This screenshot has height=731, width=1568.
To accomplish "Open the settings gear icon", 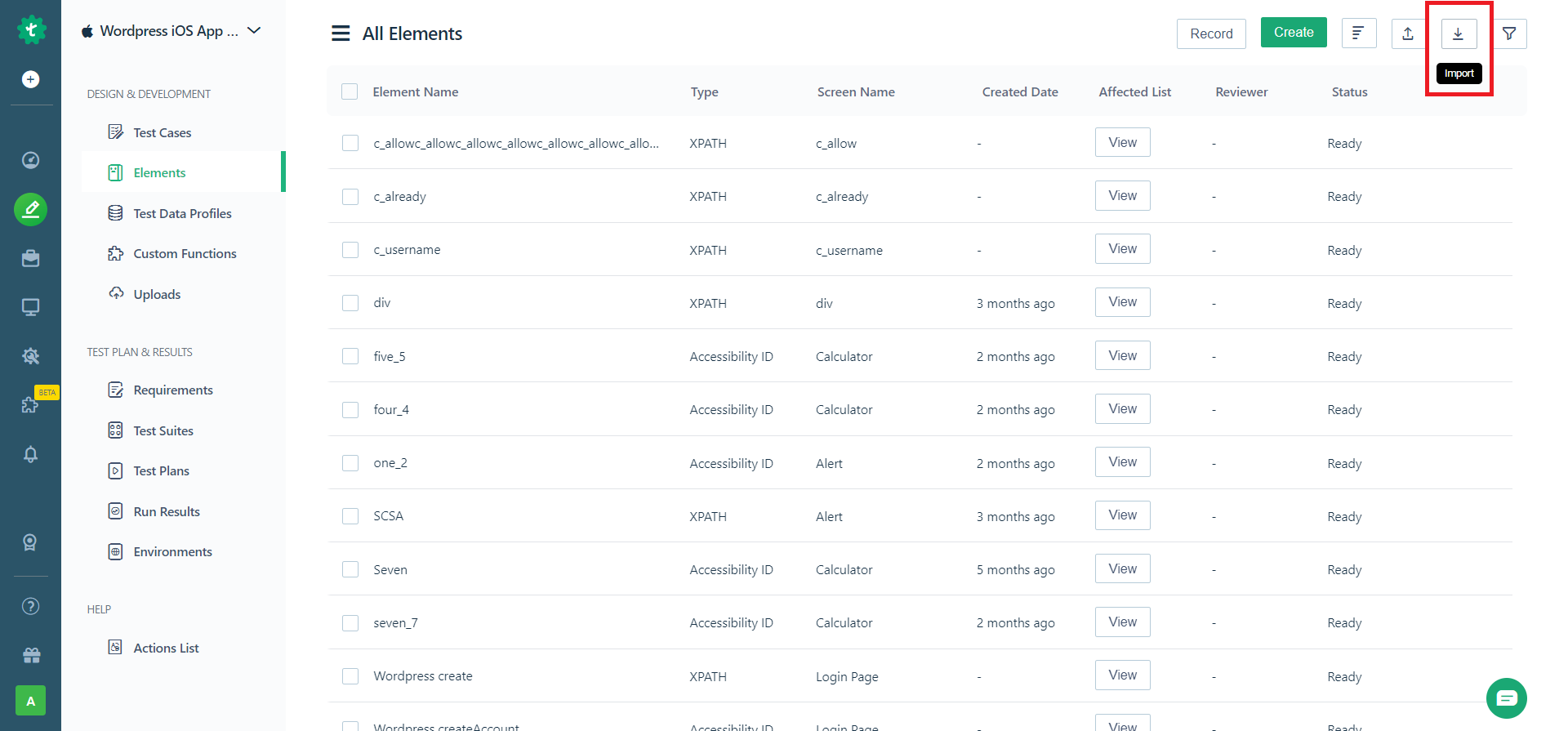I will point(30,356).
